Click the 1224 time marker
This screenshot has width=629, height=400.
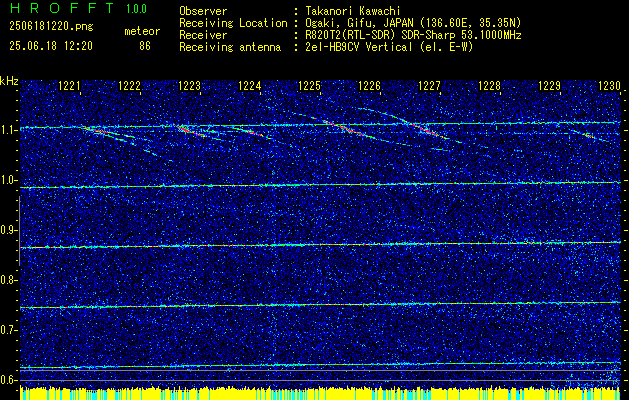[250, 85]
